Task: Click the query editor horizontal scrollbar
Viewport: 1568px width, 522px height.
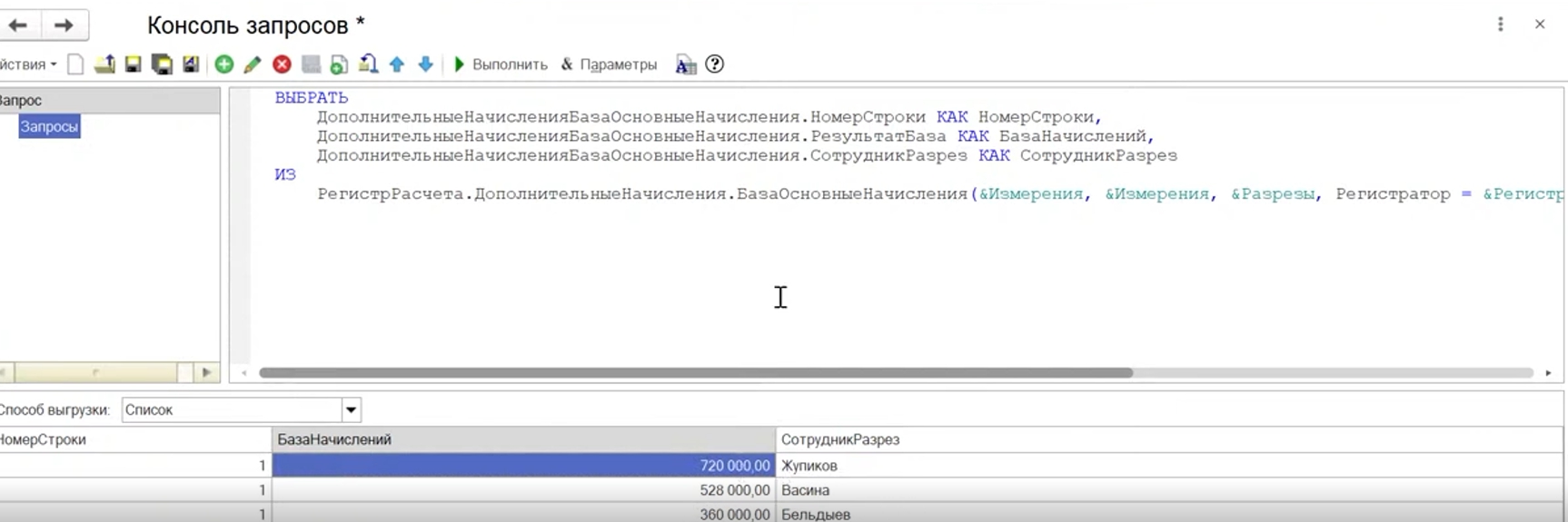Action: (x=695, y=373)
